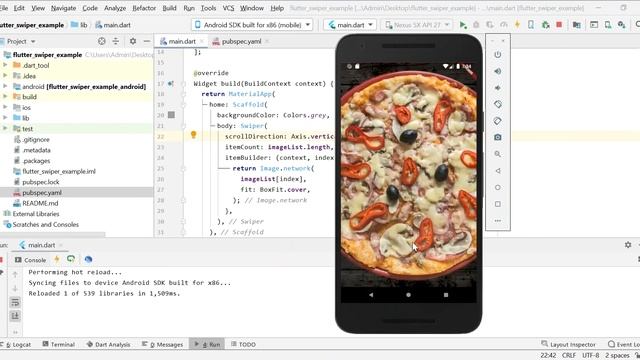Click the lightbulb quick-fix icon in editor

[x=193, y=135]
